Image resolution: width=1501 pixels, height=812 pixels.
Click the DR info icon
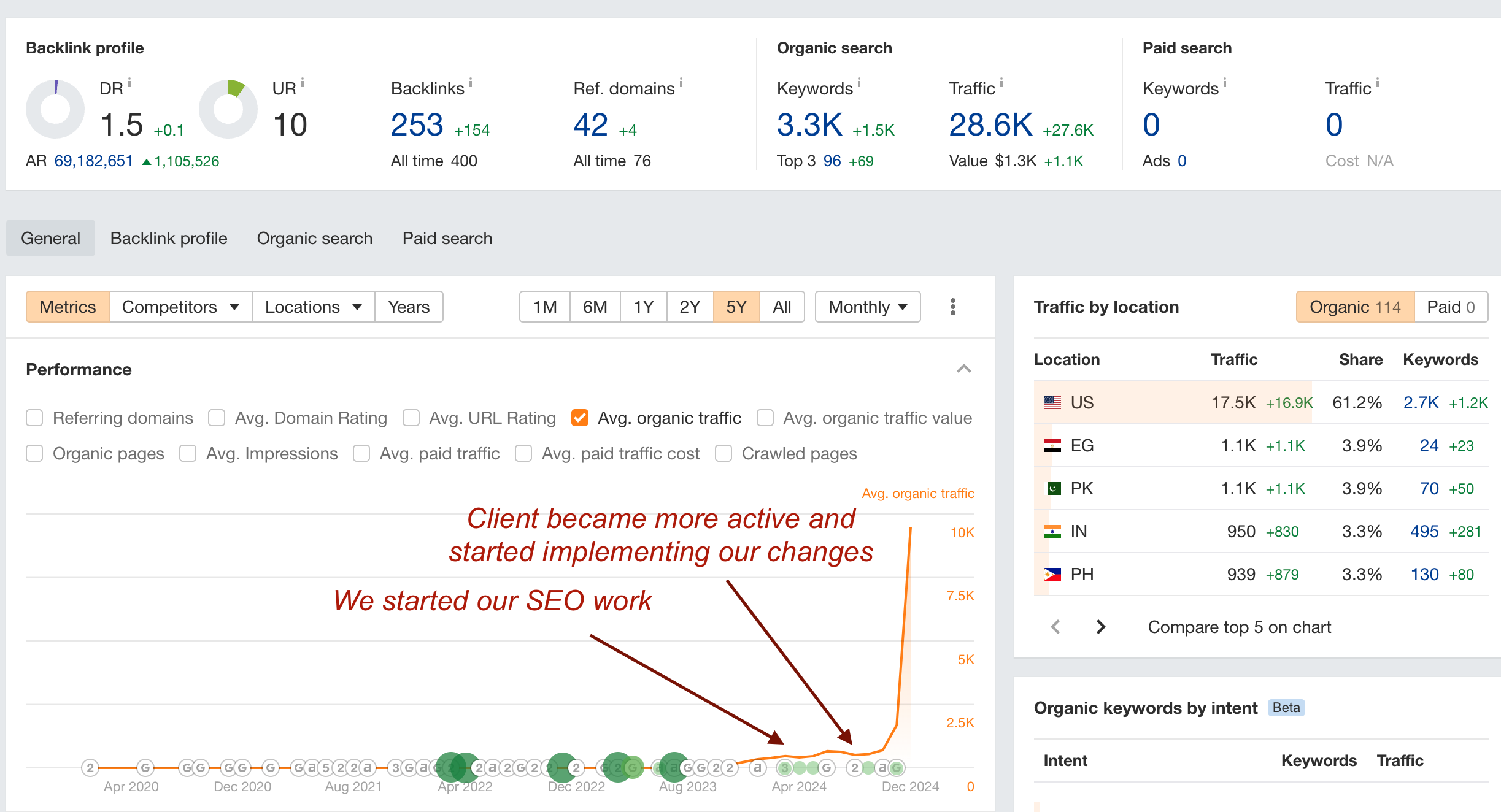pyautogui.click(x=129, y=83)
